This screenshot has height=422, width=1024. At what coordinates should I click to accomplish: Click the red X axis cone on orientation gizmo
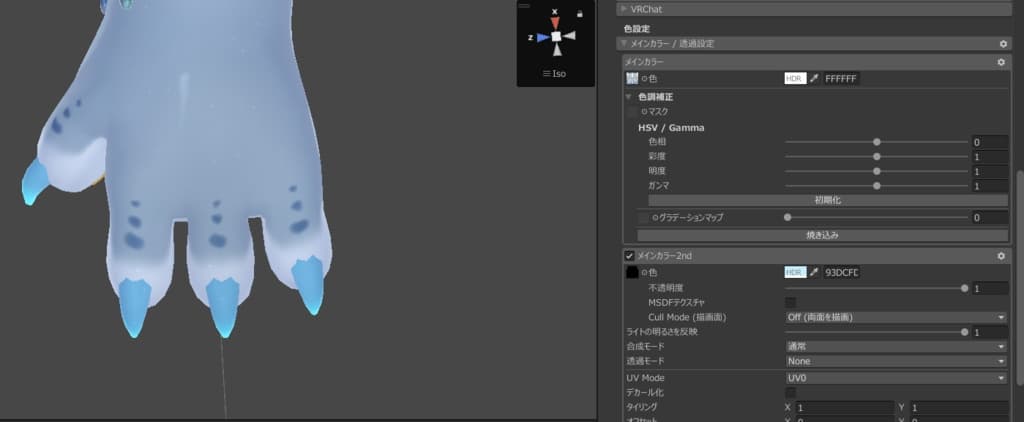(x=555, y=23)
